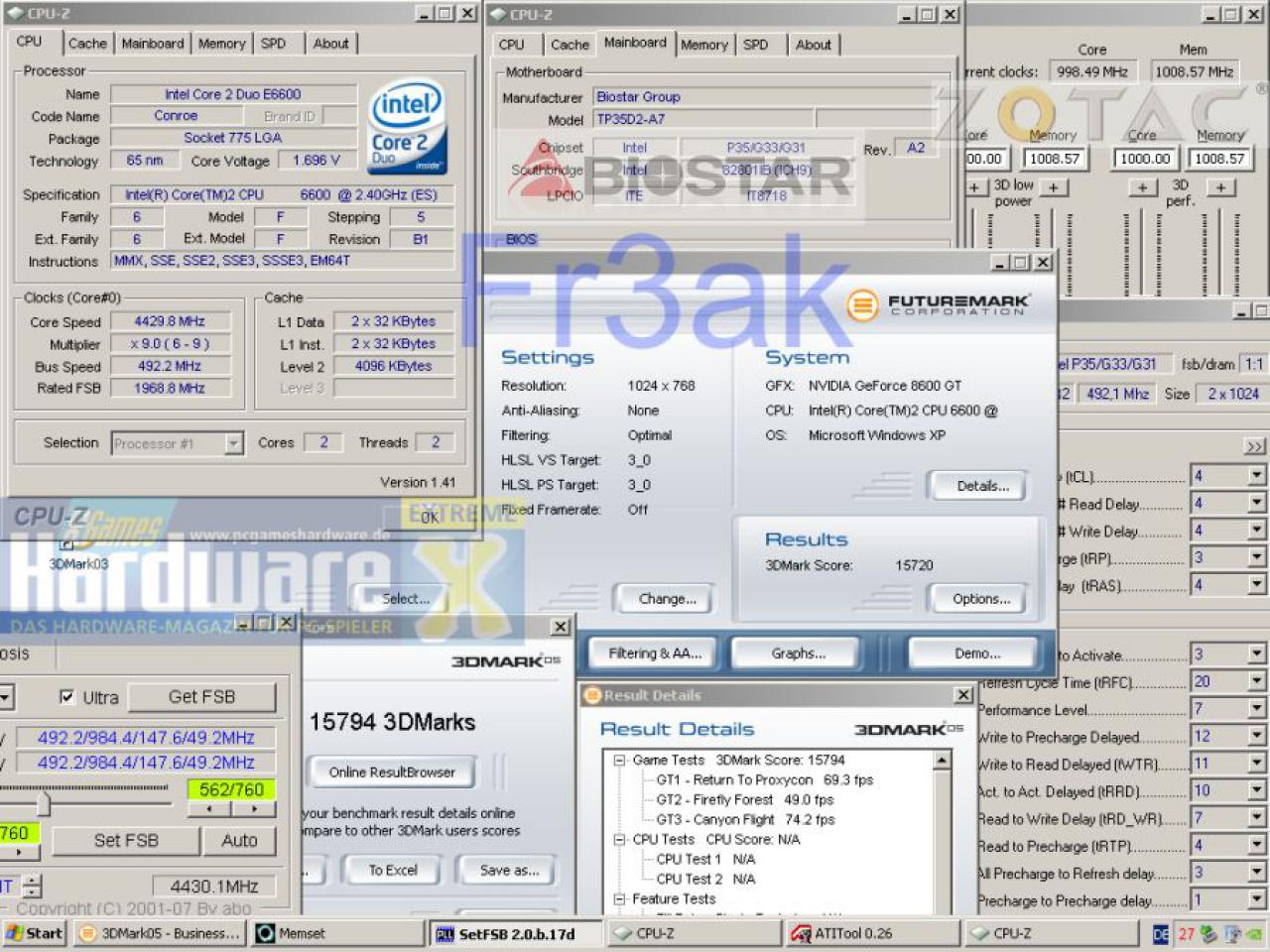Click the DE language indicator in tray

coord(1161,934)
